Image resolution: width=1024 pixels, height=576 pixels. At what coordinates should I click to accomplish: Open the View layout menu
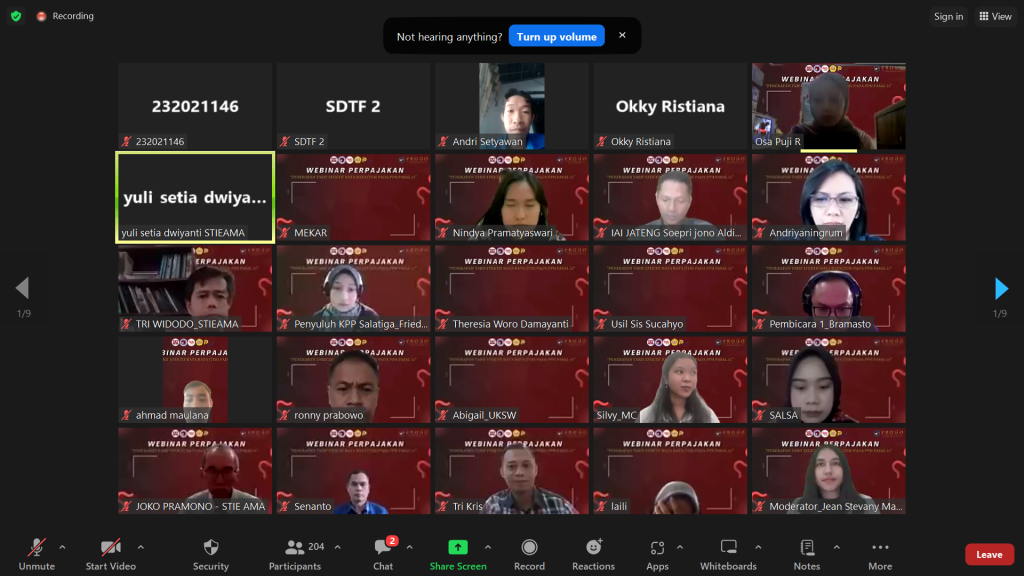tap(995, 16)
